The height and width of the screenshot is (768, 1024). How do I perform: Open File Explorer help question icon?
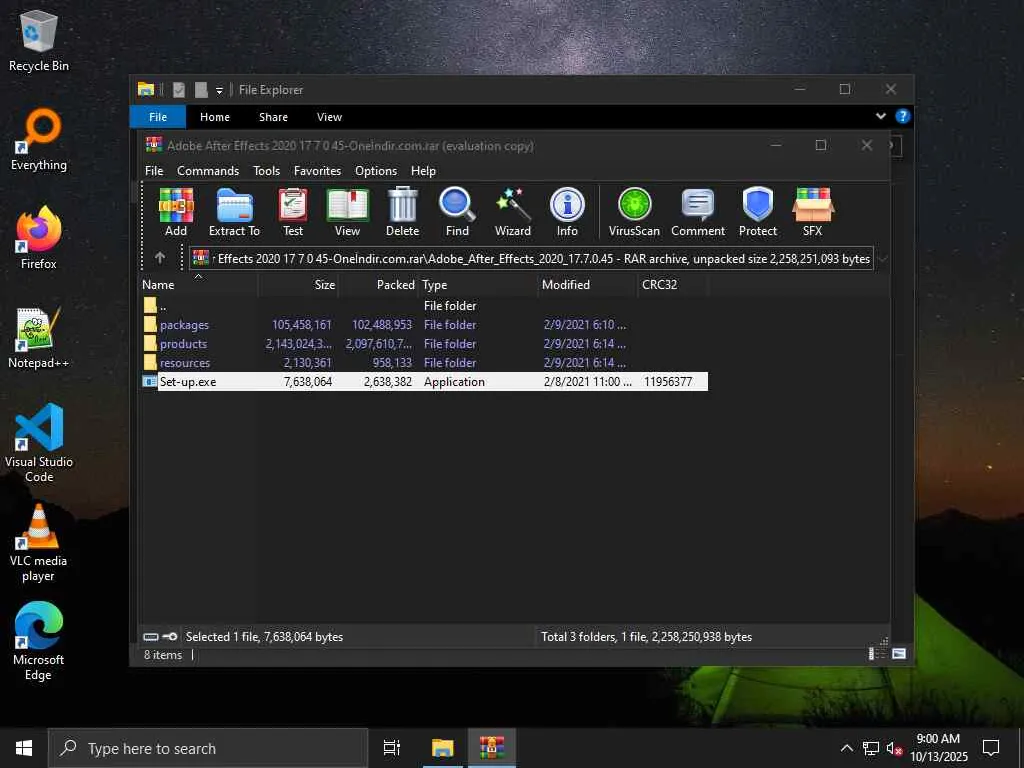903,116
